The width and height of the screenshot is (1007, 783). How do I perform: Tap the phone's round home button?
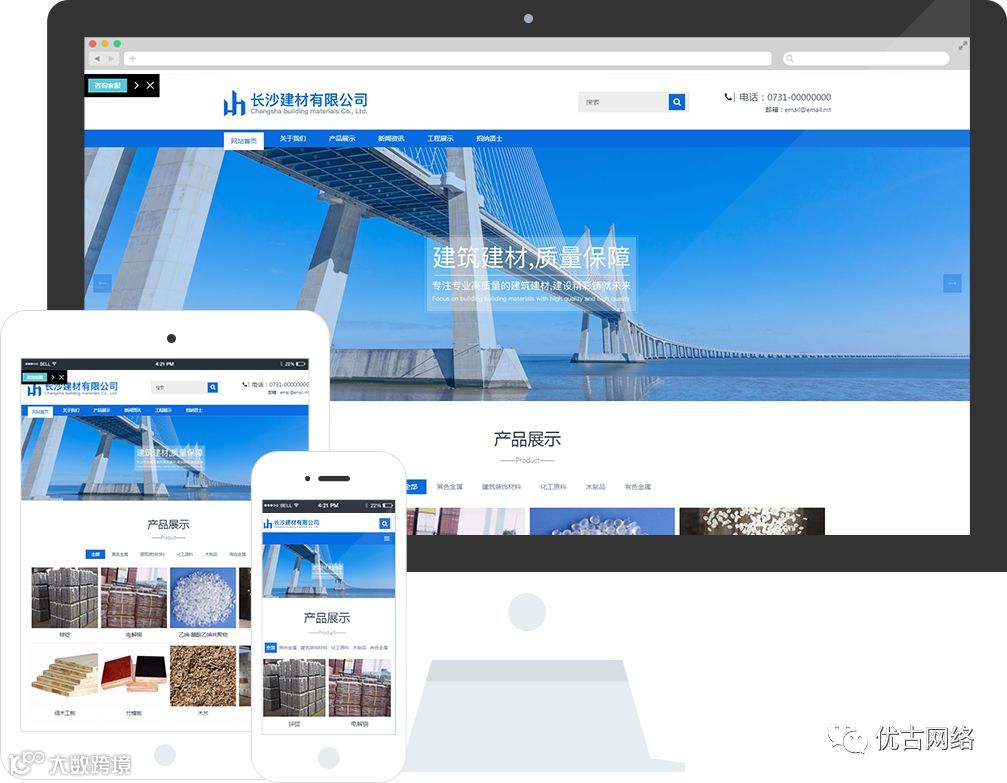[328, 758]
